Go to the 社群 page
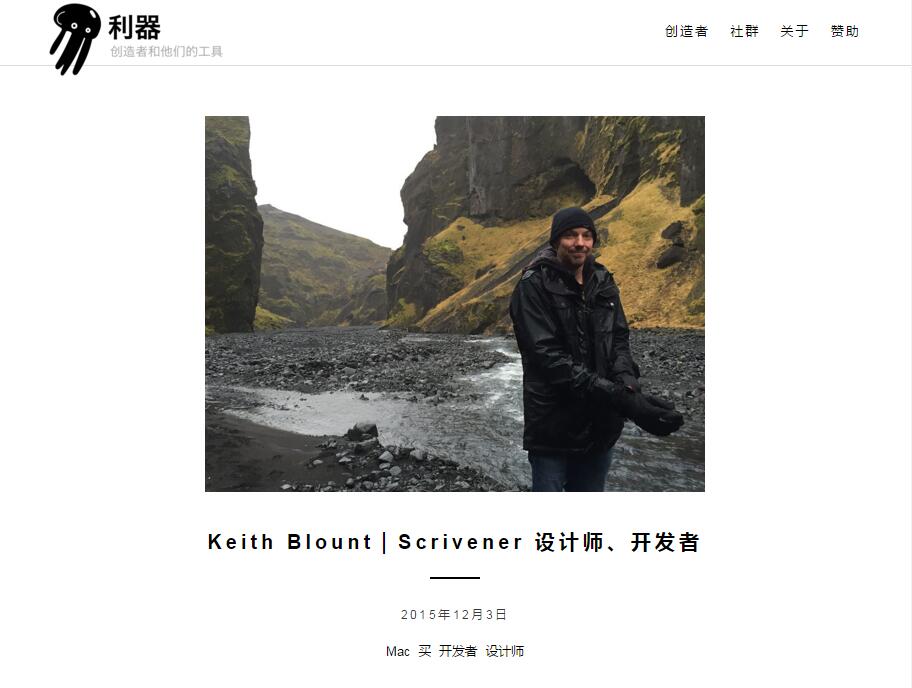Viewport: 912px width, 688px height. tap(744, 31)
